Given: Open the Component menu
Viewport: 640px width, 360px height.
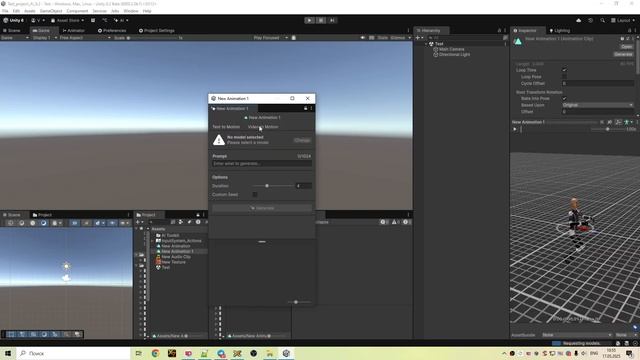Looking at the screenshot, I should (x=77, y=11).
